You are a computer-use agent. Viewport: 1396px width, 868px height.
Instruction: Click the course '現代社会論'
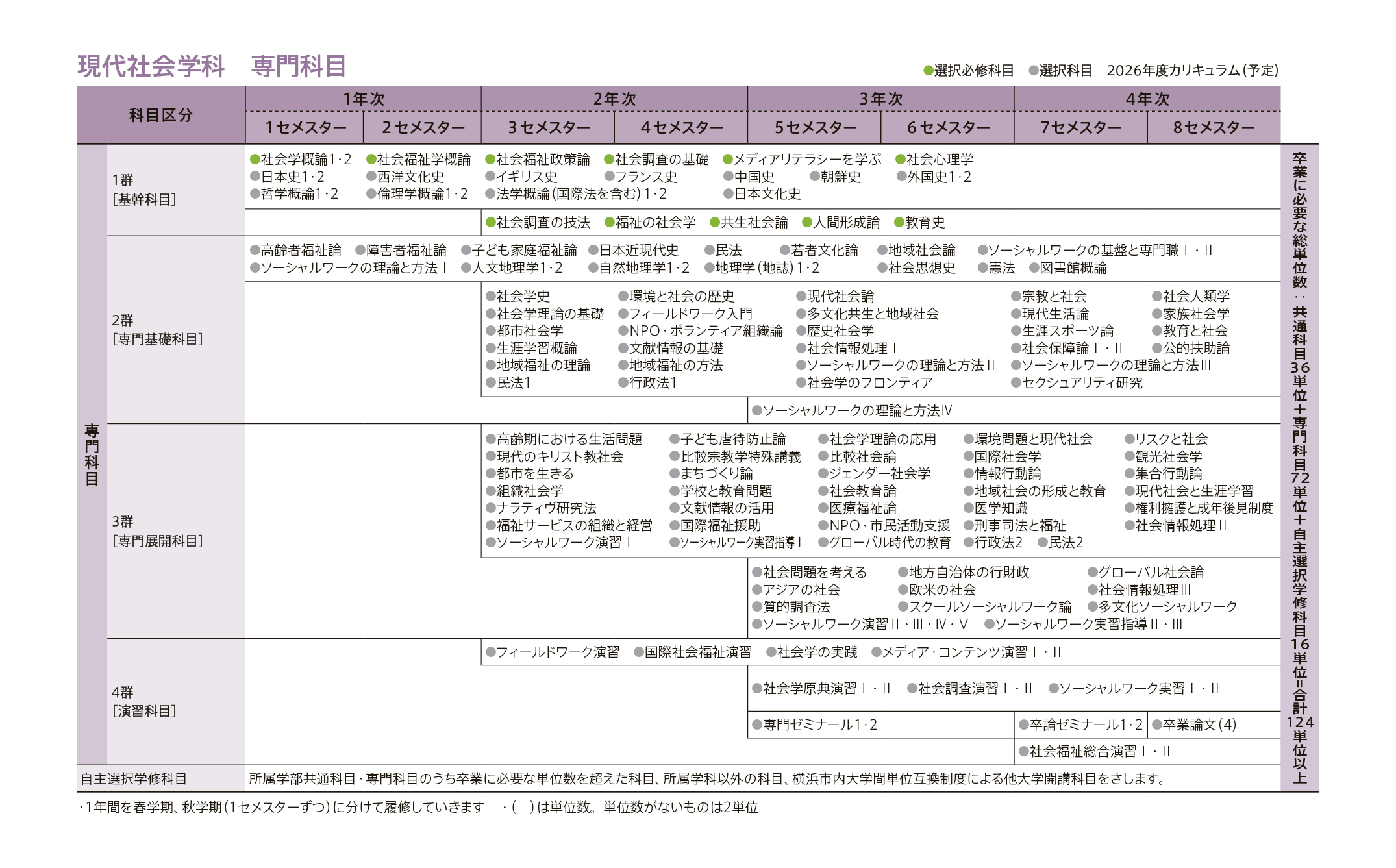pos(835,296)
